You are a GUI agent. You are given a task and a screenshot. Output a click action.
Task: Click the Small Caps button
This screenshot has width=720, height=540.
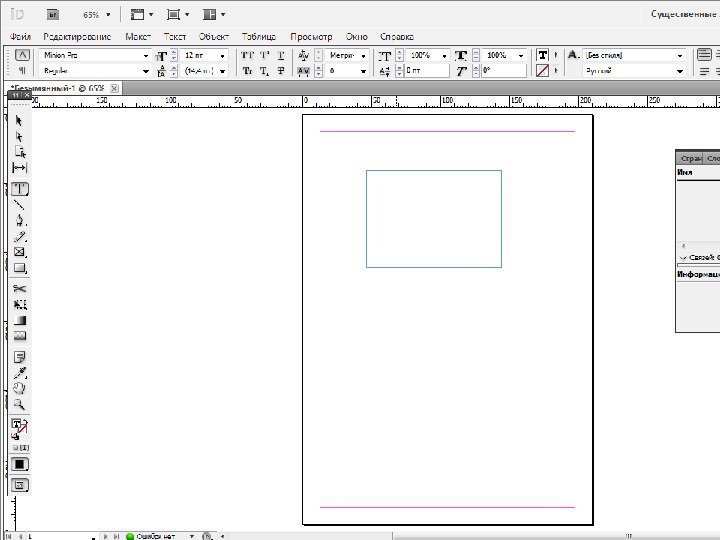click(x=247, y=71)
